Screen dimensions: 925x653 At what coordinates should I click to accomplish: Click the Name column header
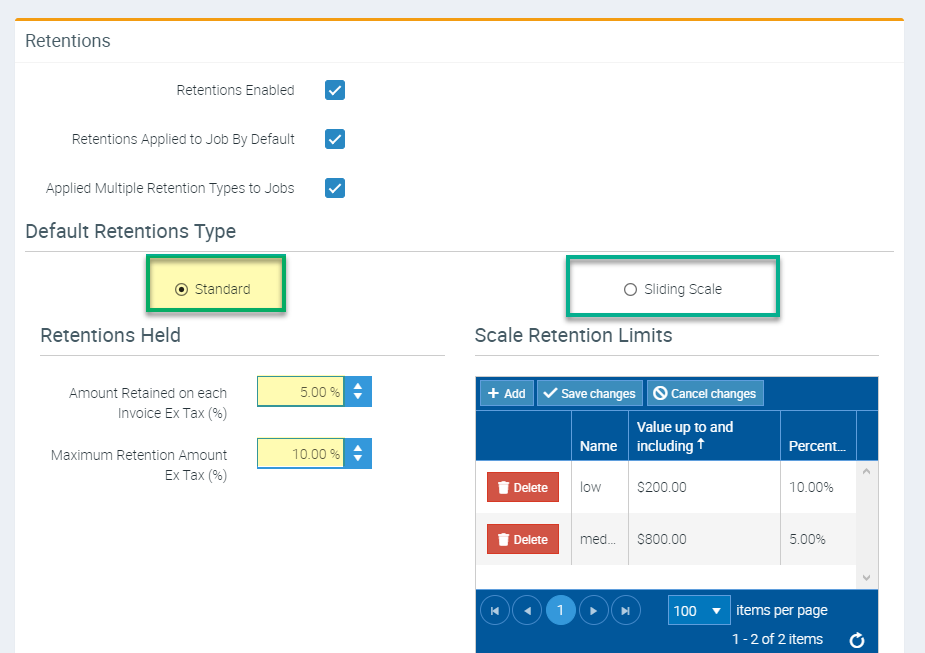pyautogui.click(x=598, y=446)
